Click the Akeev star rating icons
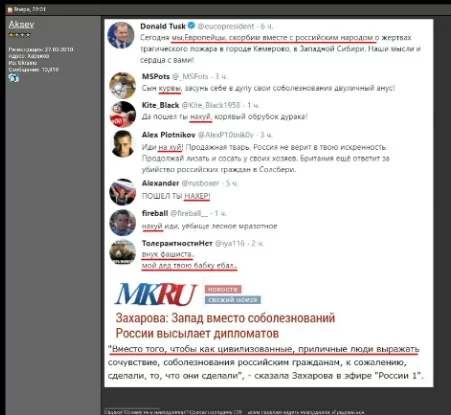This screenshot has height=415, width=451. pos(19,35)
